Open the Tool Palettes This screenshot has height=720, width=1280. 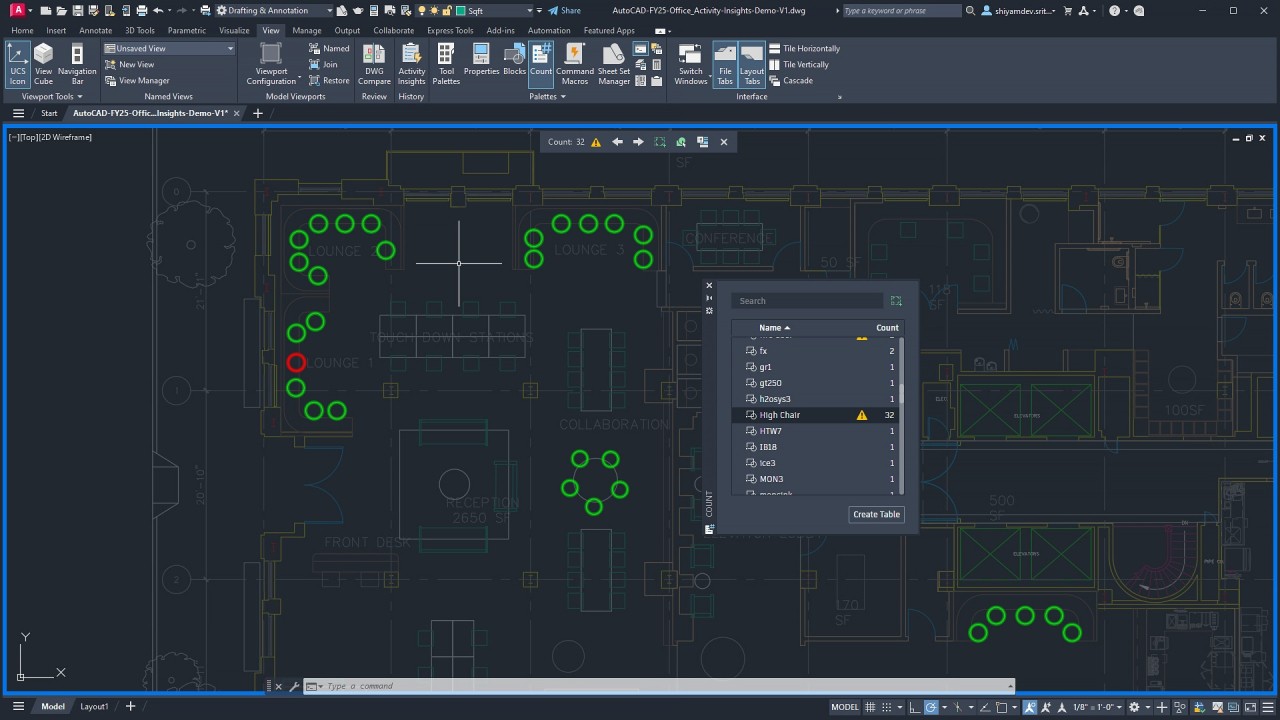[445, 63]
